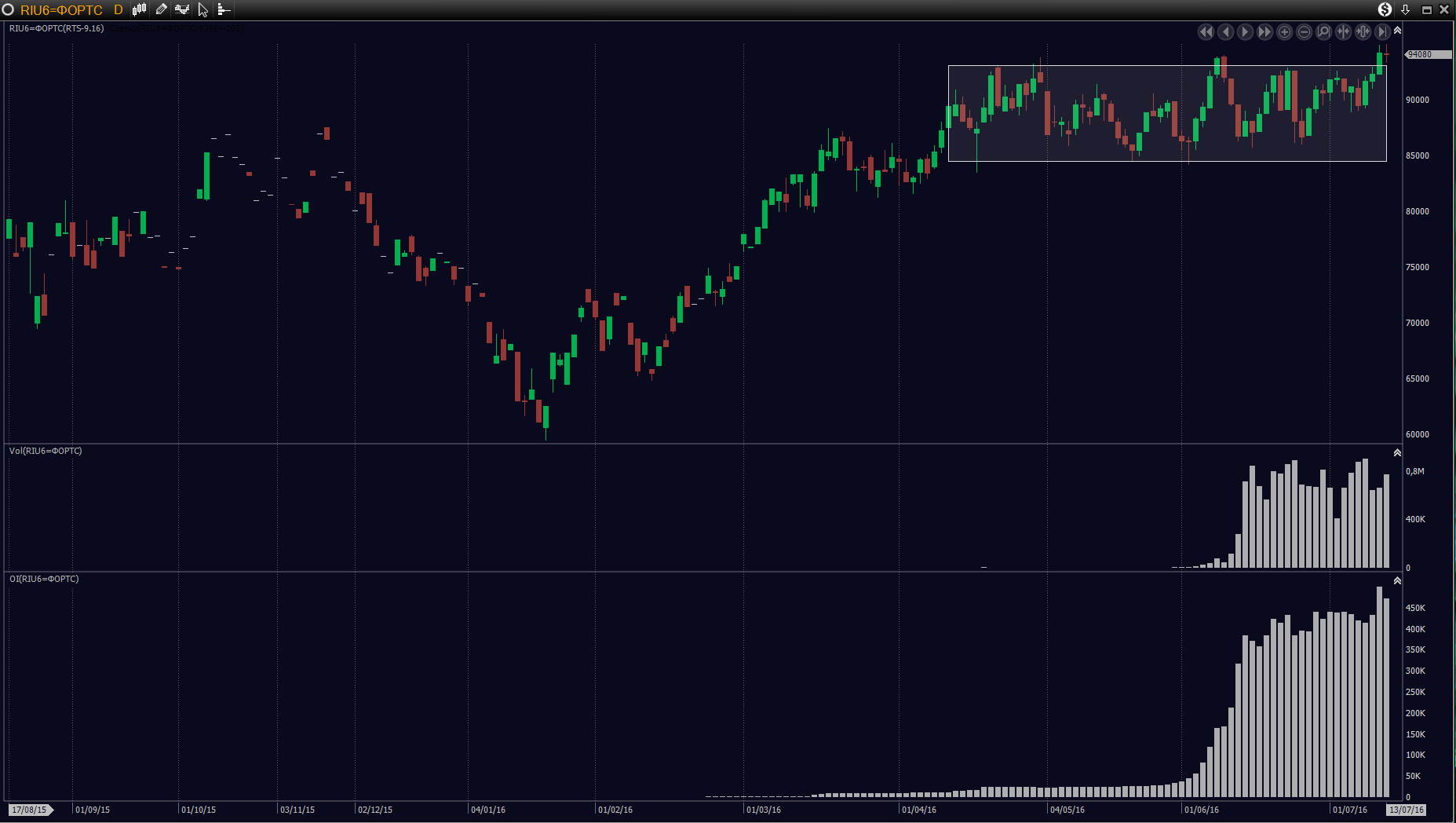The height and width of the screenshot is (823, 1456).
Task: Toggle the volume profile histogram icon
Action: [224, 9]
